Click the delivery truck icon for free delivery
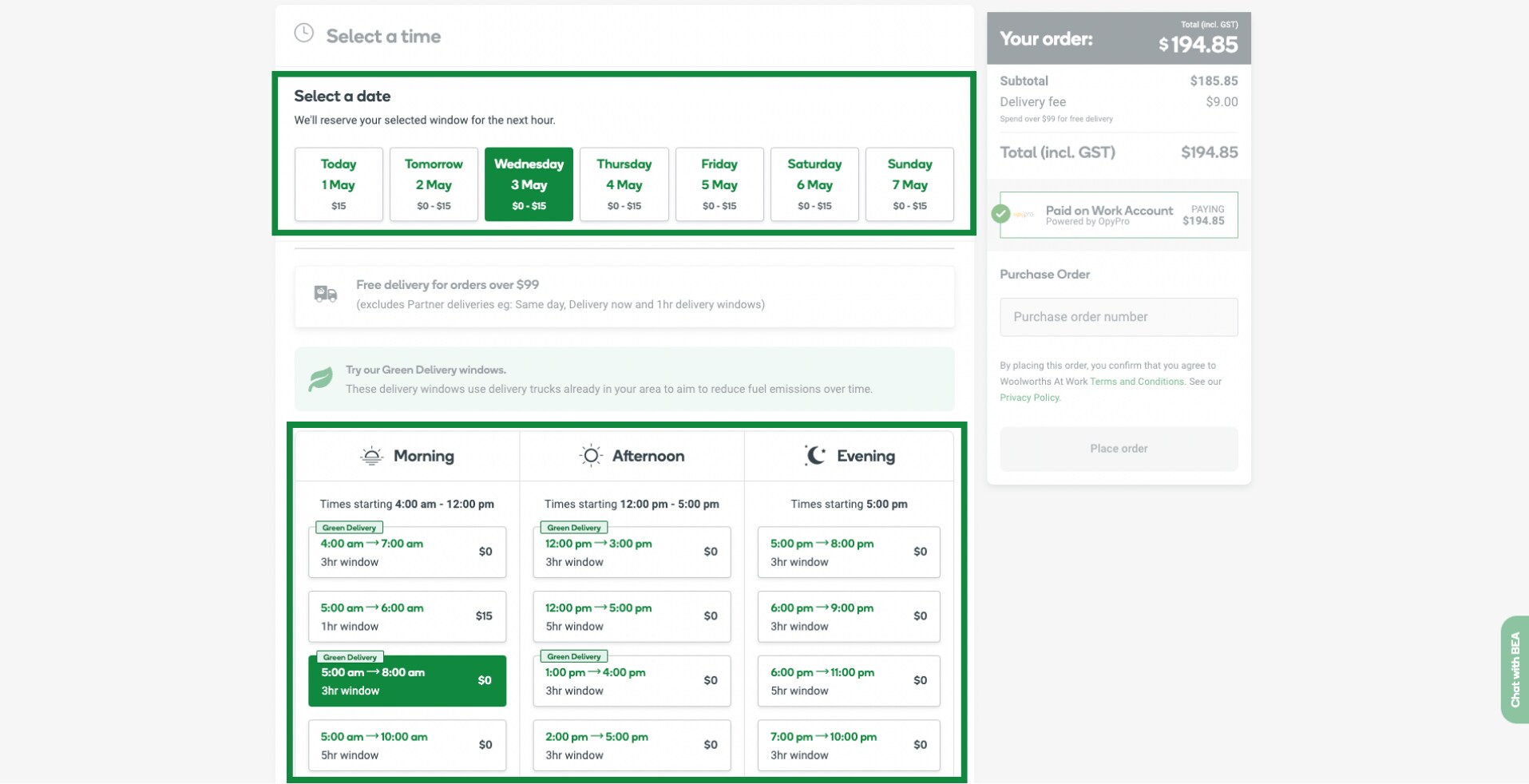 [324, 294]
